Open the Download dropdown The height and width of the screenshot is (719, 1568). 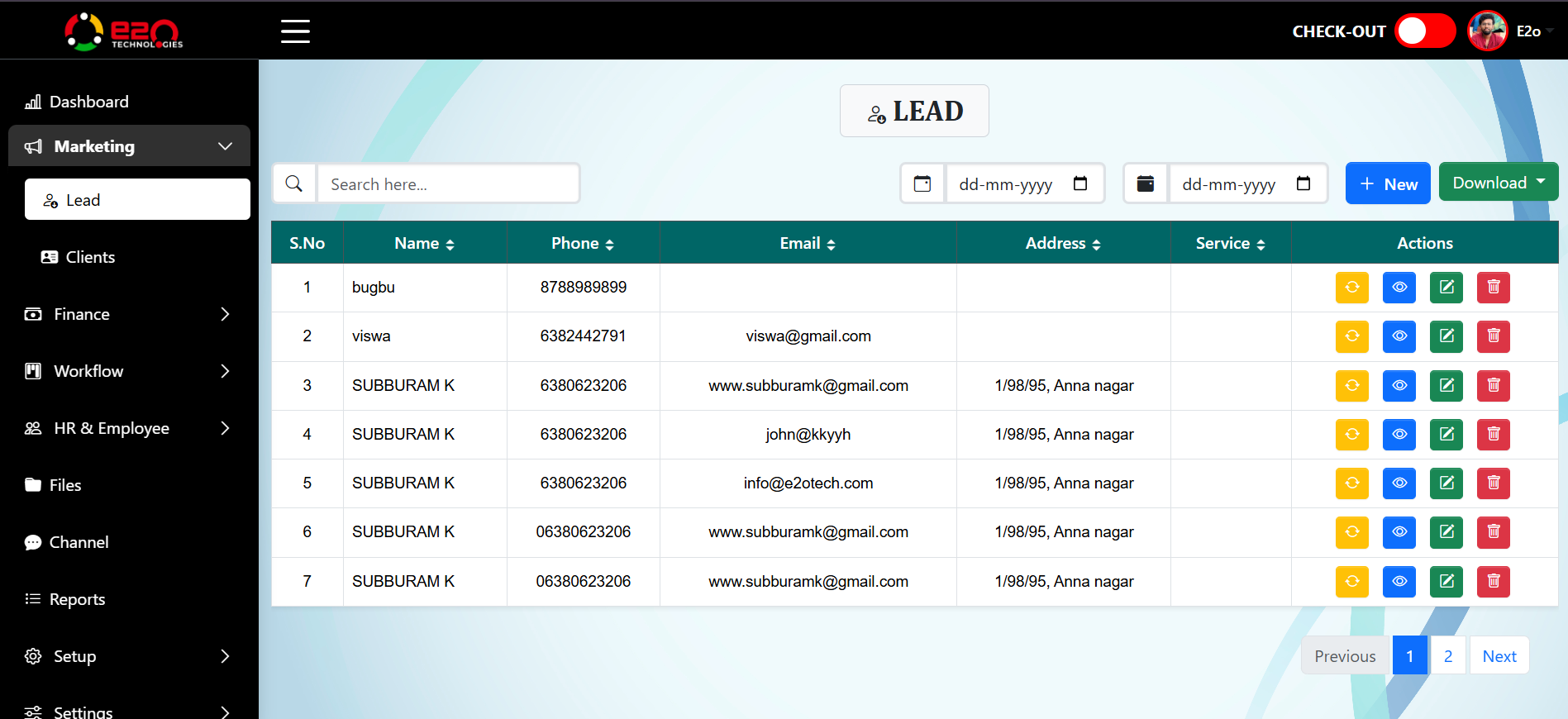pyautogui.click(x=1498, y=183)
